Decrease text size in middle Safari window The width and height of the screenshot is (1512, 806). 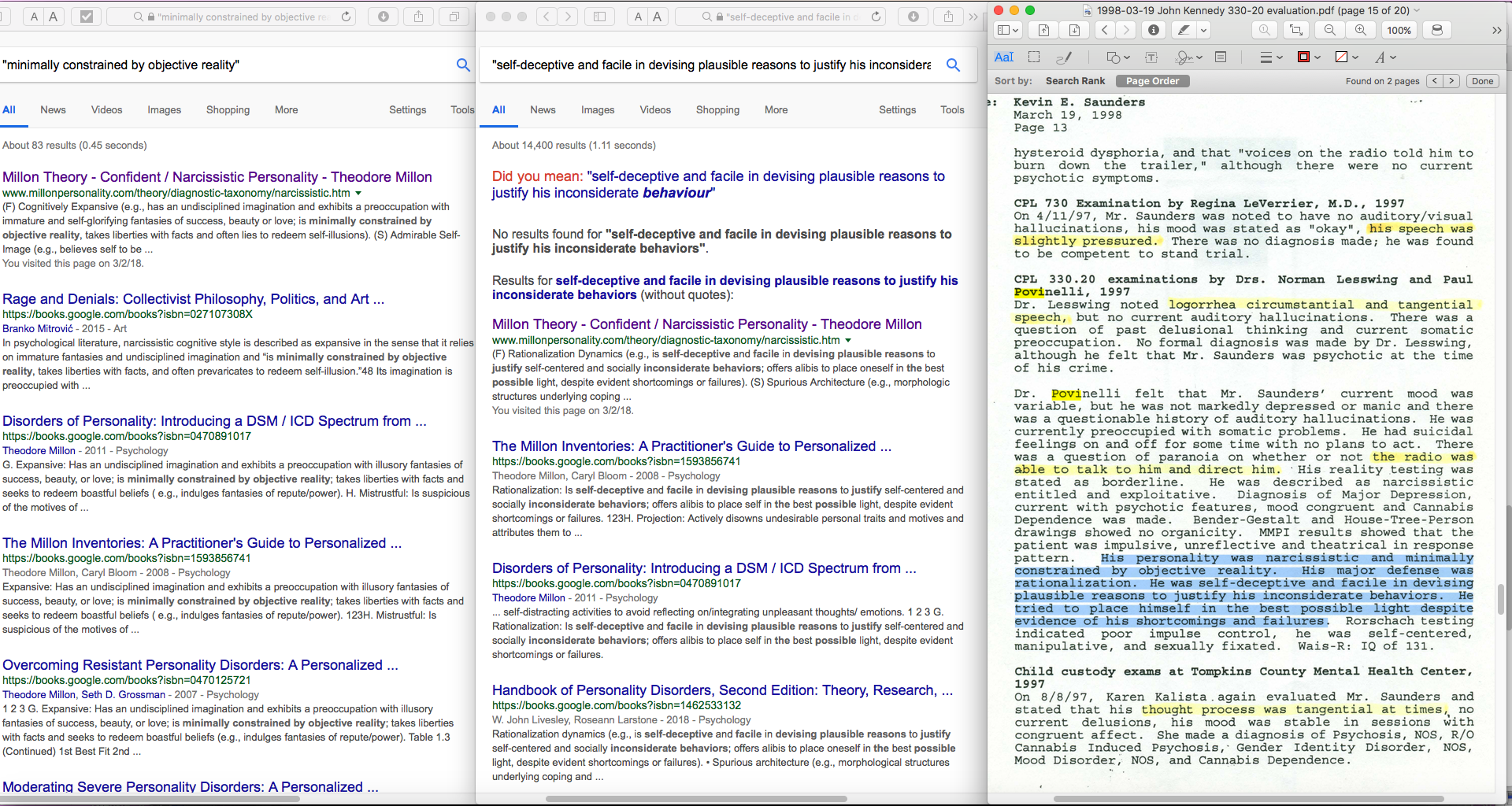coord(638,17)
